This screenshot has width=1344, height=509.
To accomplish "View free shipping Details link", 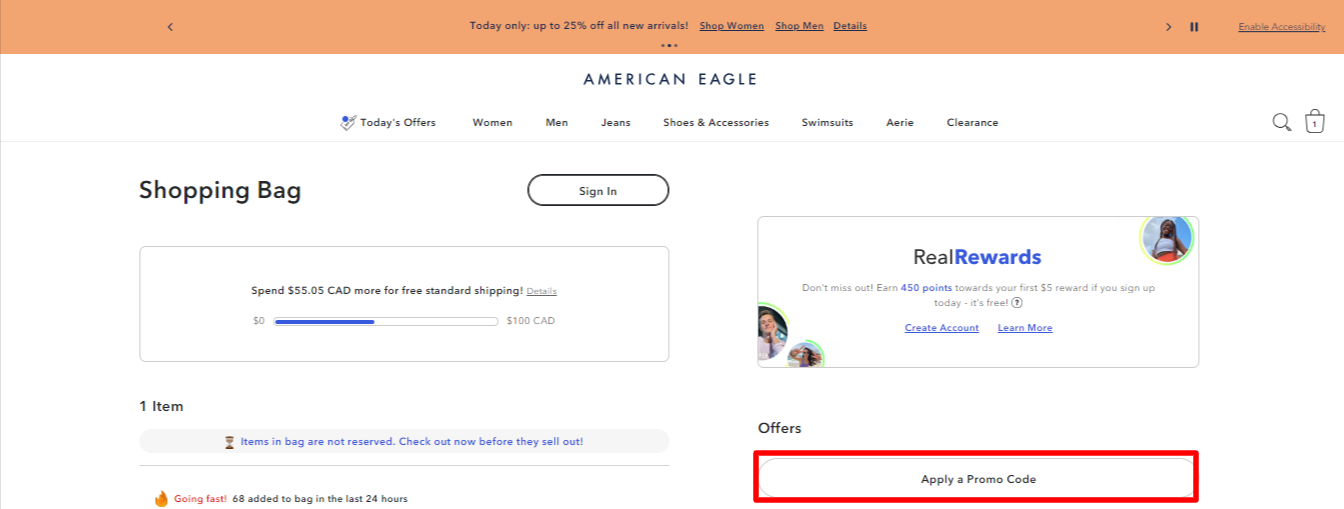I will (542, 291).
